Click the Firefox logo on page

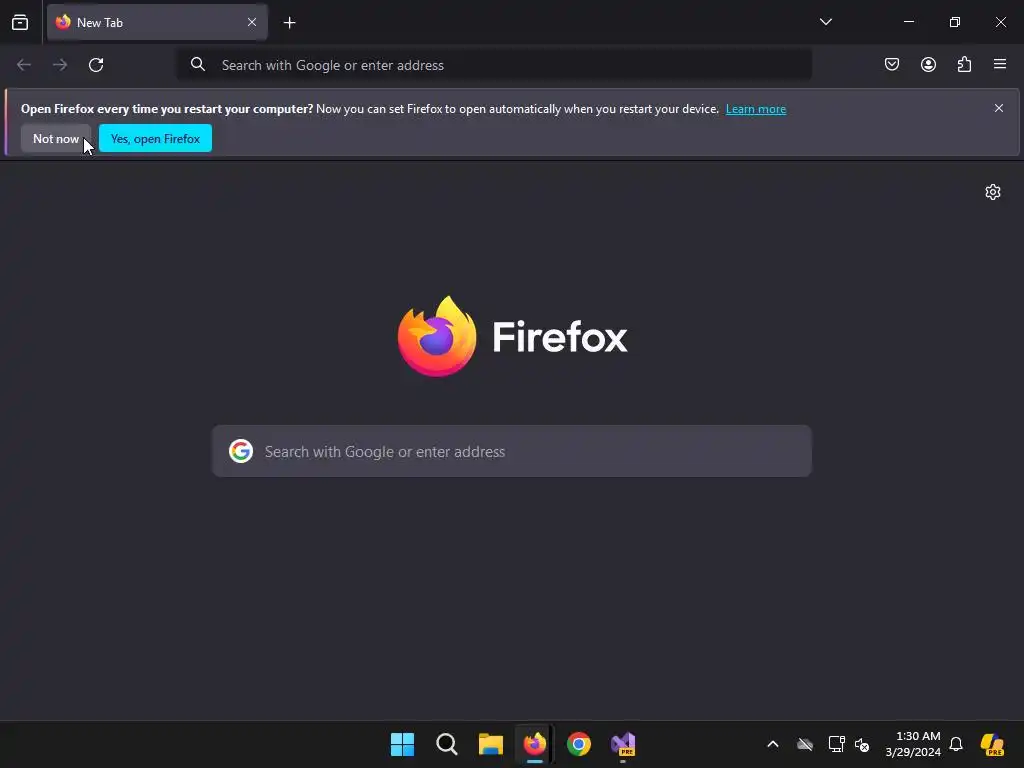(x=513, y=336)
